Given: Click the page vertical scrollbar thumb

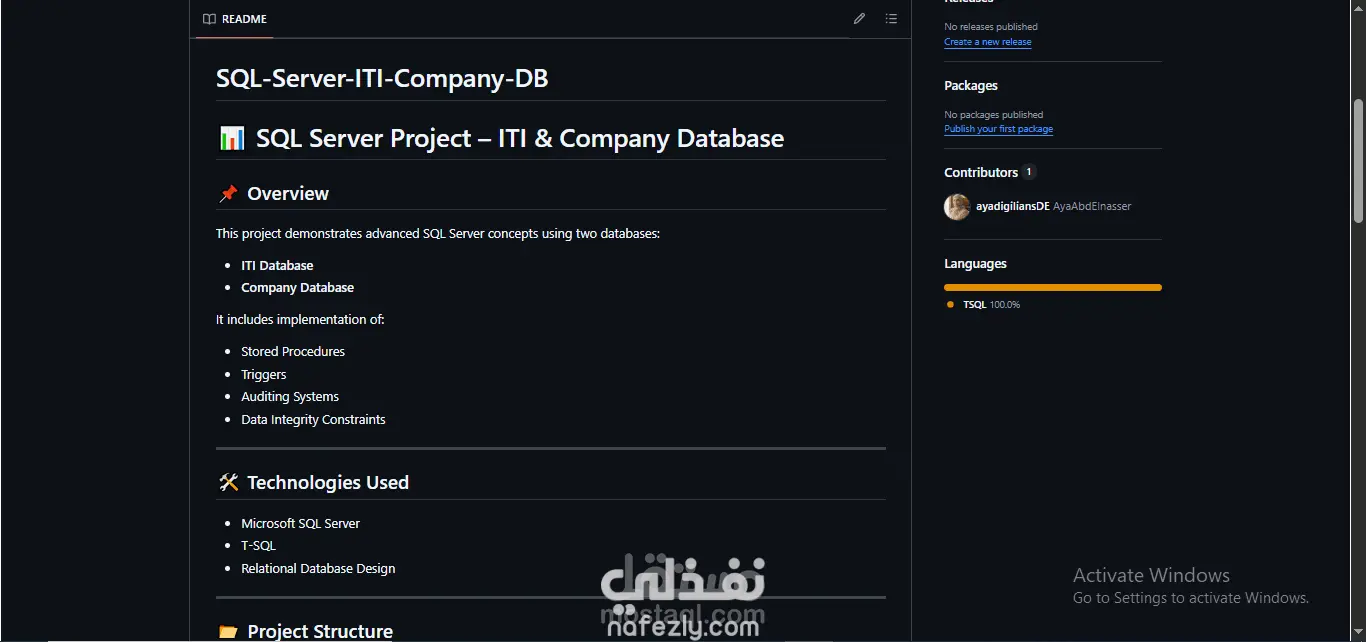Looking at the screenshot, I should (x=1358, y=160).
